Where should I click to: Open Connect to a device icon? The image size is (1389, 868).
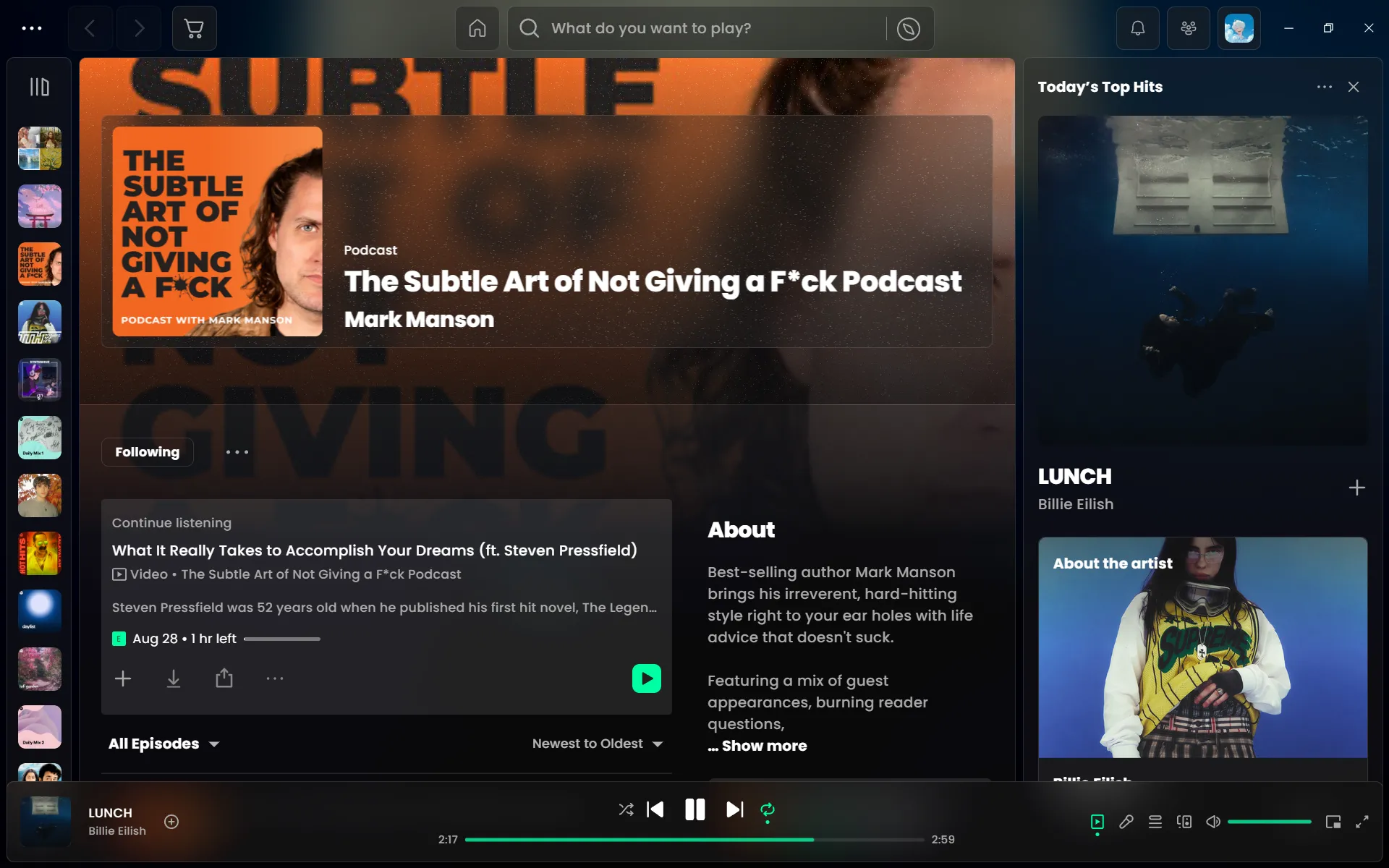(x=1184, y=822)
